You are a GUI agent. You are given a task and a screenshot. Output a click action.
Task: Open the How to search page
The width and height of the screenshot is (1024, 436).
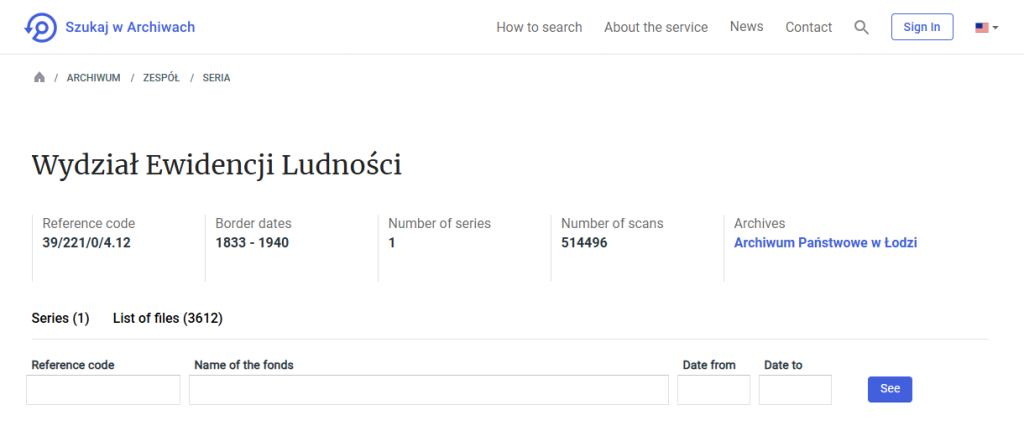[539, 27]
